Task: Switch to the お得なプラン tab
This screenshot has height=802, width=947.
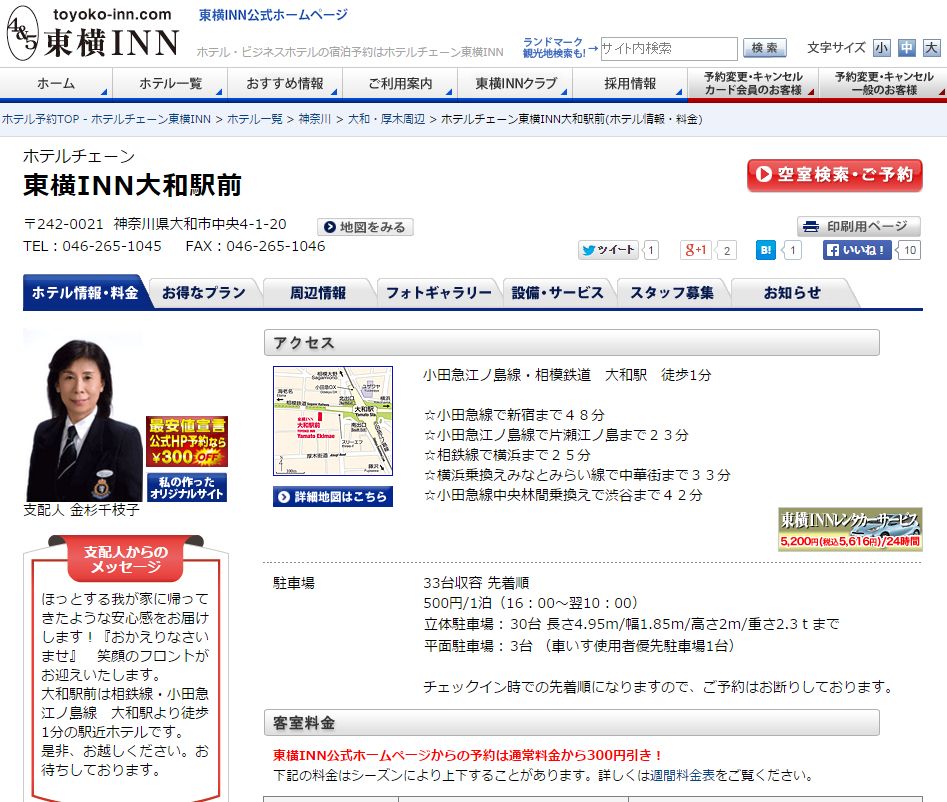Action: (204, 293)
